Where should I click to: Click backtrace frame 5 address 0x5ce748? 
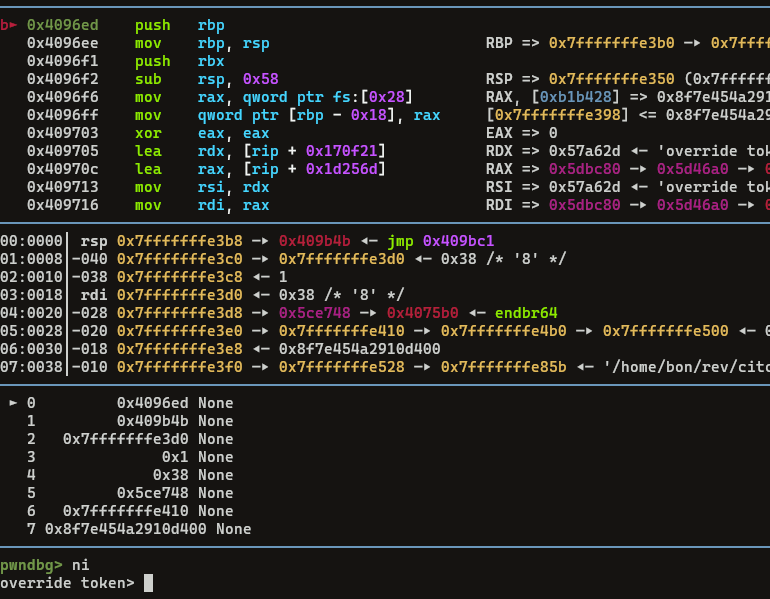coord(153,493)
